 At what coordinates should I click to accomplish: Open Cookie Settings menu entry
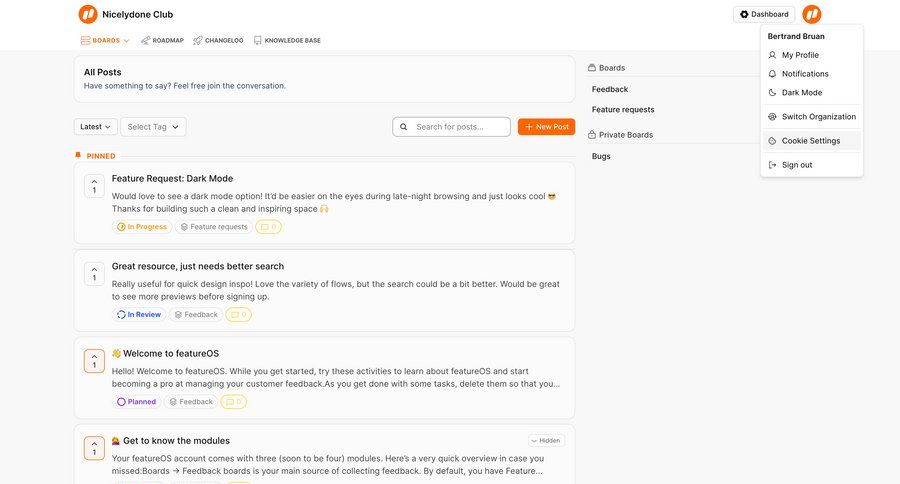810,141
